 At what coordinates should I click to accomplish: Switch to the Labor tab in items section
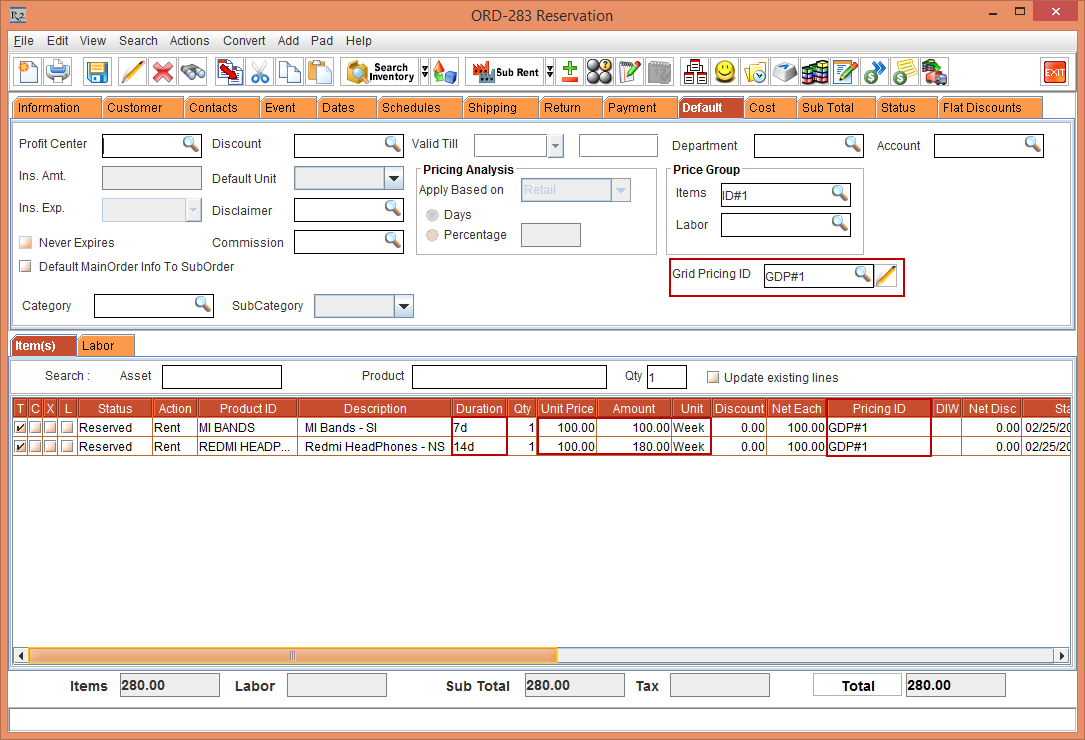pyautogui.click(x=105, y=344)
